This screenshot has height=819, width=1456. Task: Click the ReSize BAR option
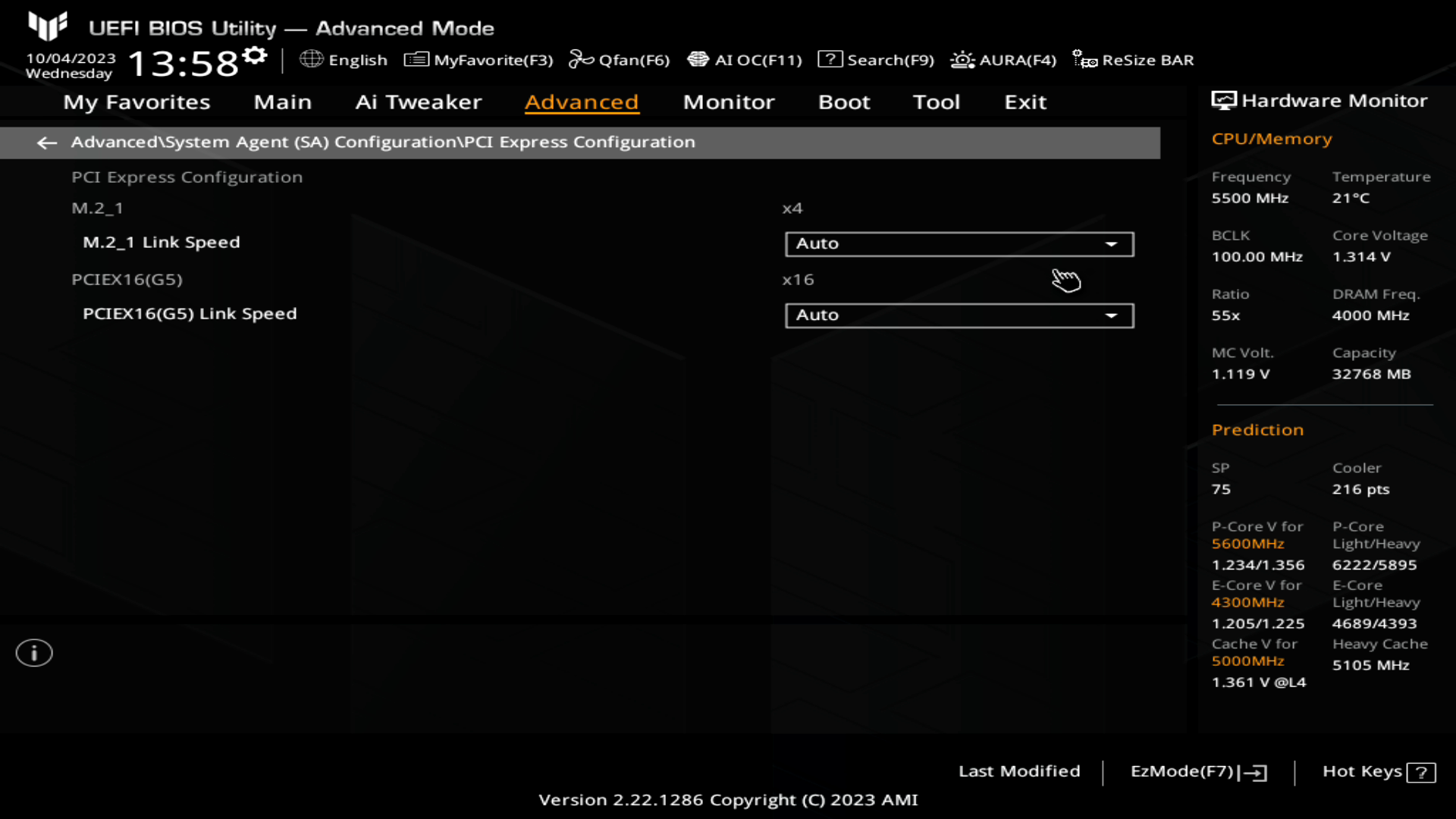click(1133, 59)
